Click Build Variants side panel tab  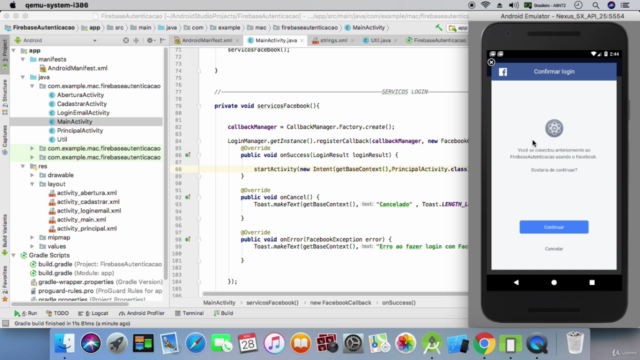pos(4,235)
